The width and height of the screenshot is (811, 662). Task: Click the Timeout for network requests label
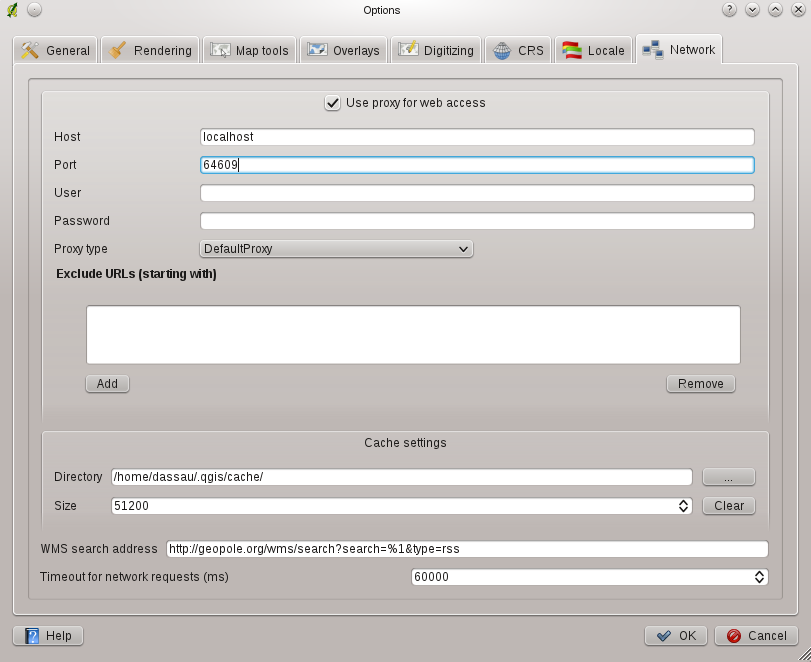pos(134,577)
